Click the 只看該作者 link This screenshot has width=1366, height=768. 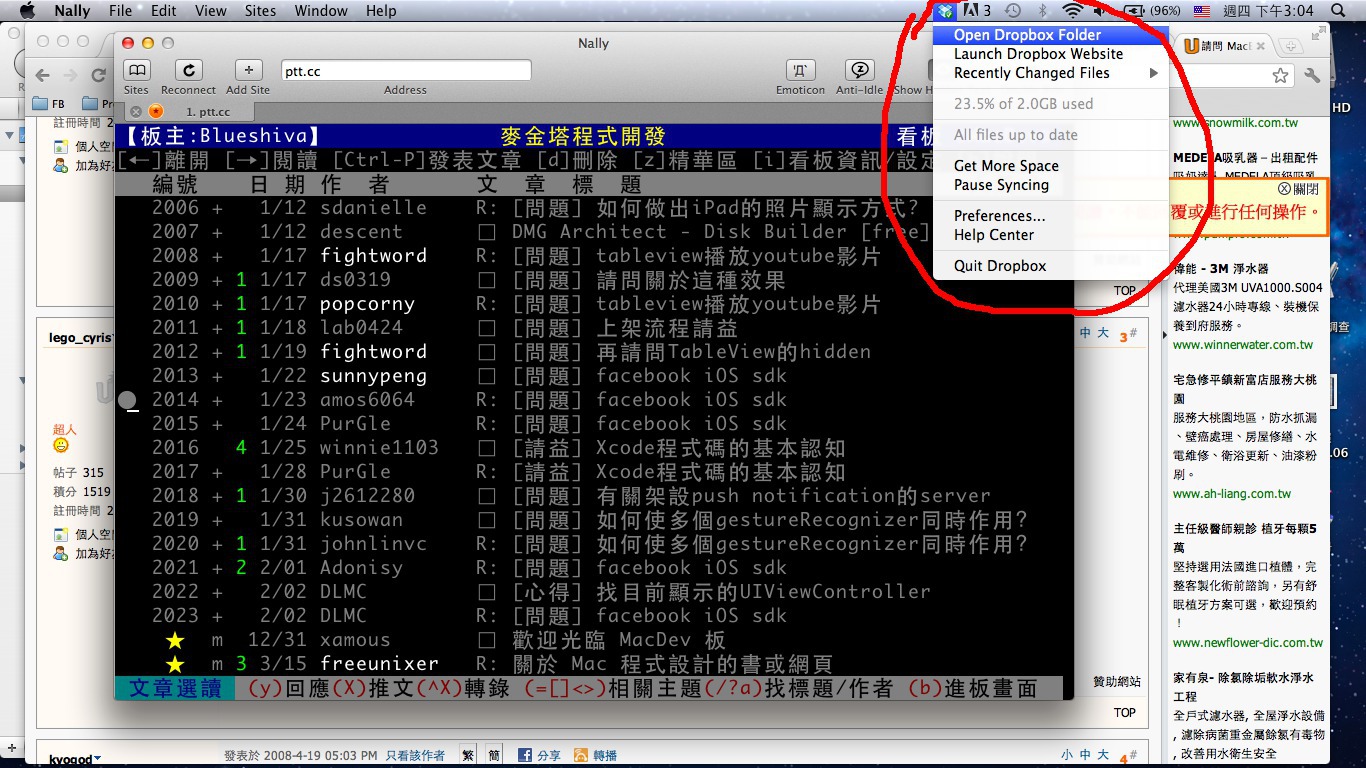415,756
